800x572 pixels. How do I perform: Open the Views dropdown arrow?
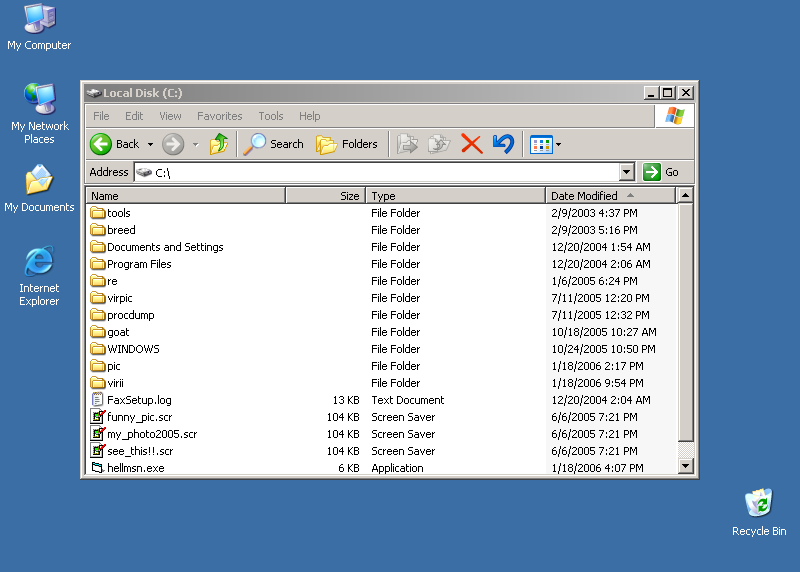(x=559, y=145)
